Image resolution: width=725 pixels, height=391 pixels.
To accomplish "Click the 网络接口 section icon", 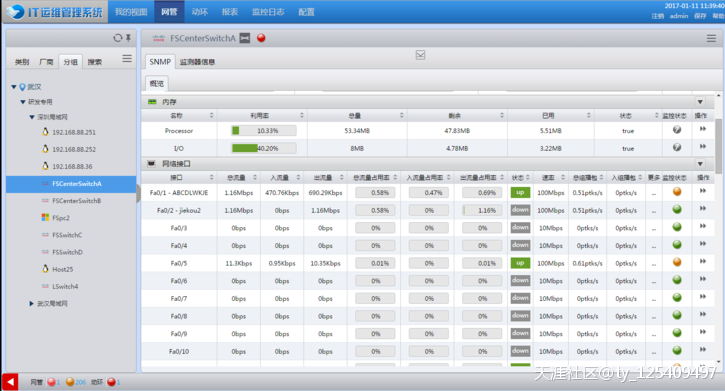I will pyautogui.click(x=151, y=164).
